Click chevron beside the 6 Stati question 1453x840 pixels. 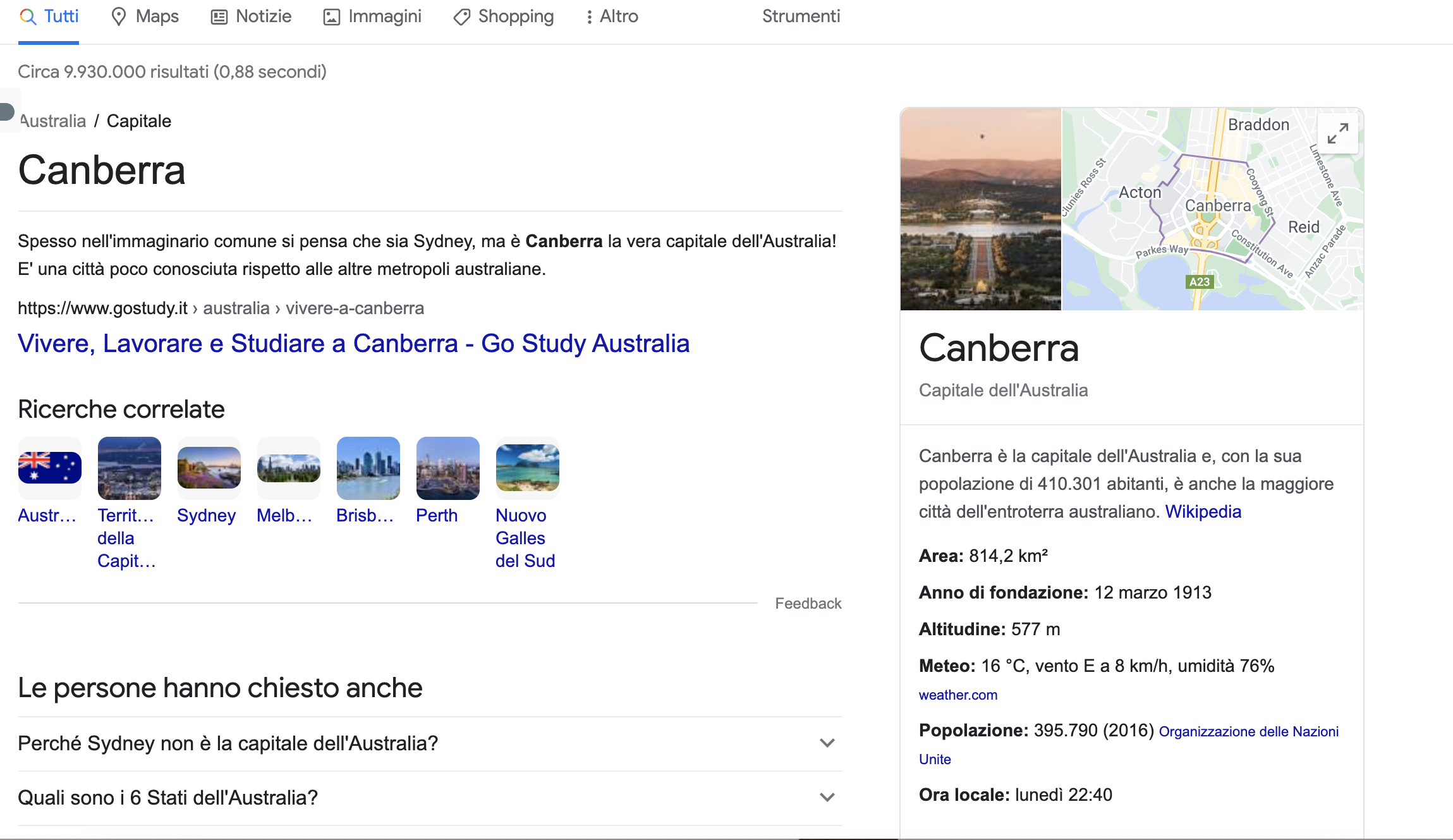[827, 798]
